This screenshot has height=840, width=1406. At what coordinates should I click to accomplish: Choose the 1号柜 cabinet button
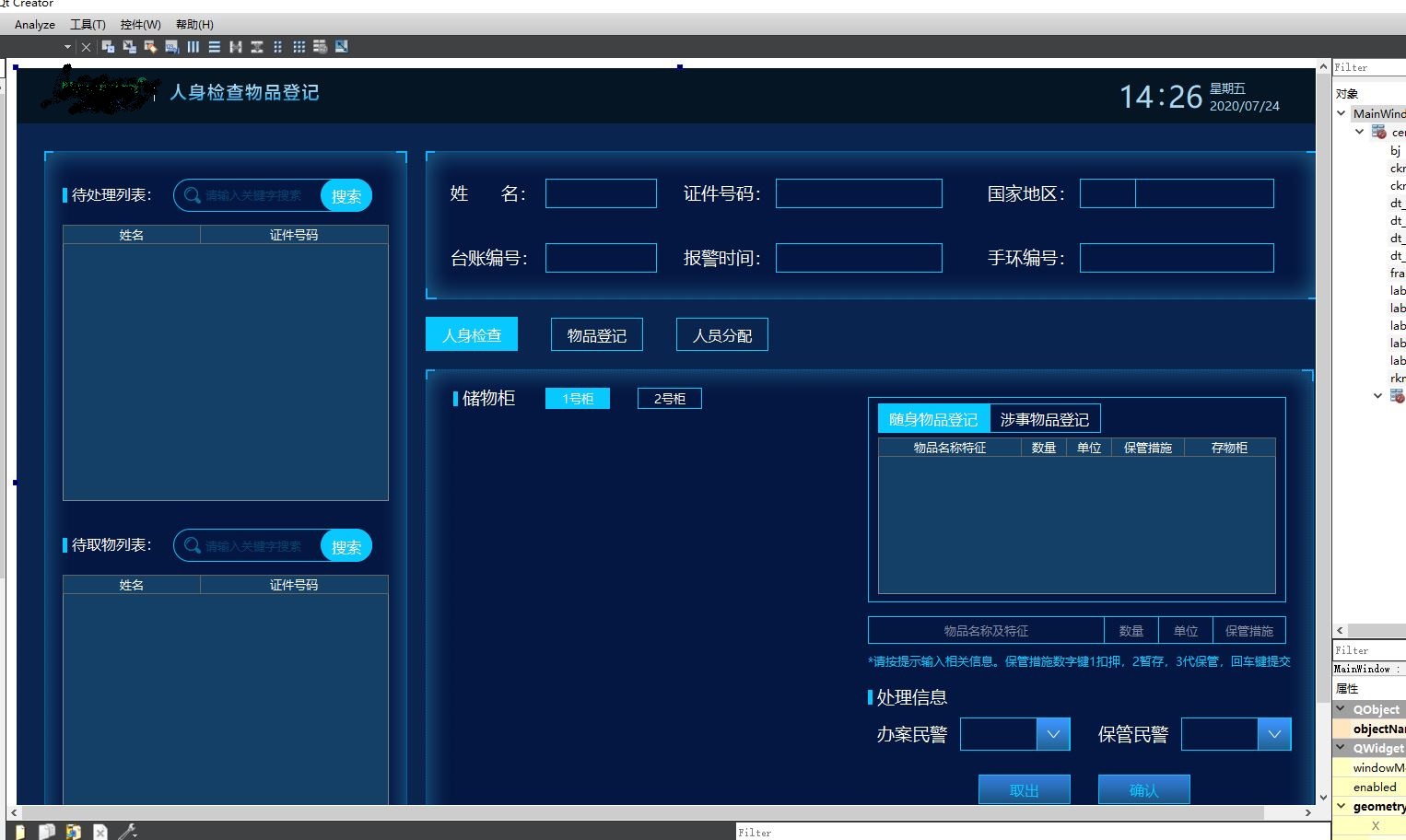[x=578, y=398]
